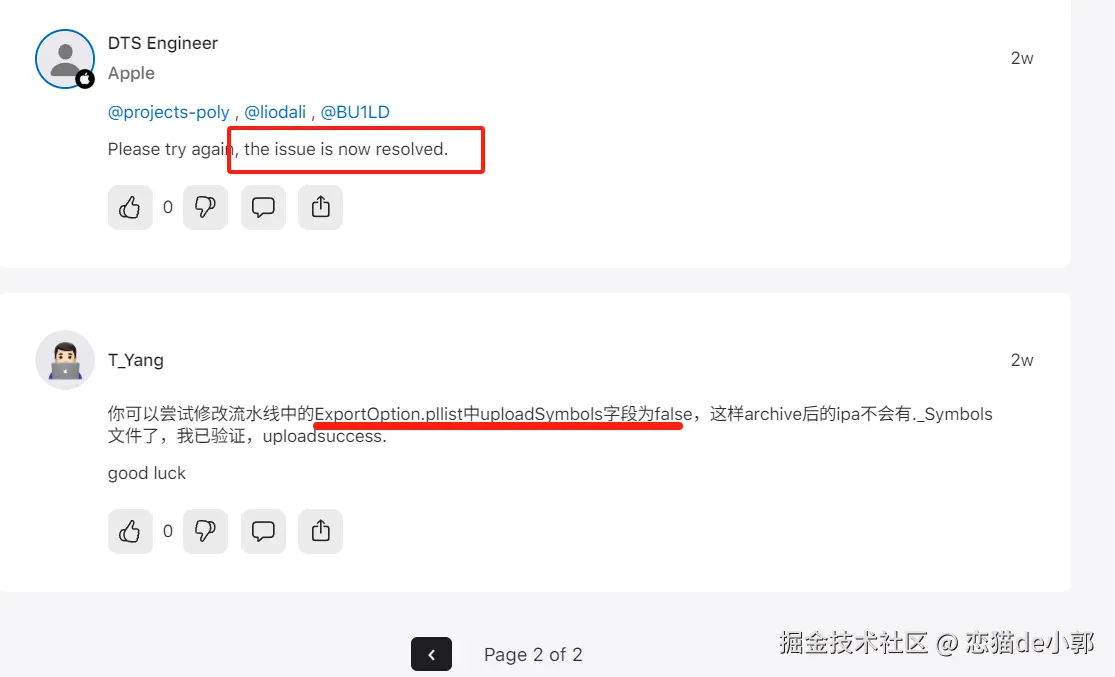Screen dimensions: 1115x677
Task: Share the DTS Engineer reply
Action: pos(321,208)
